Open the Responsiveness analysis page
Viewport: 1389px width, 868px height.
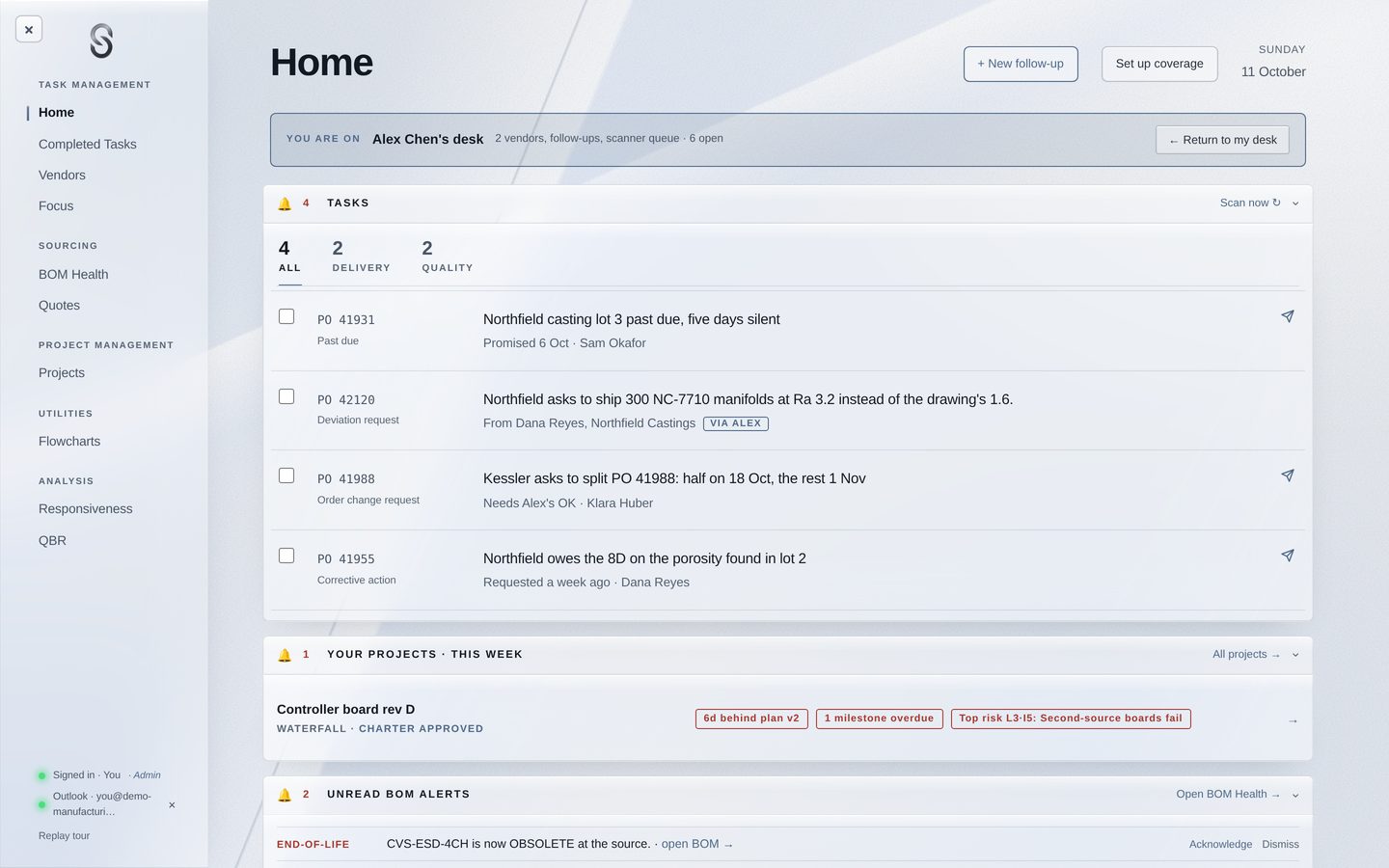86,508
